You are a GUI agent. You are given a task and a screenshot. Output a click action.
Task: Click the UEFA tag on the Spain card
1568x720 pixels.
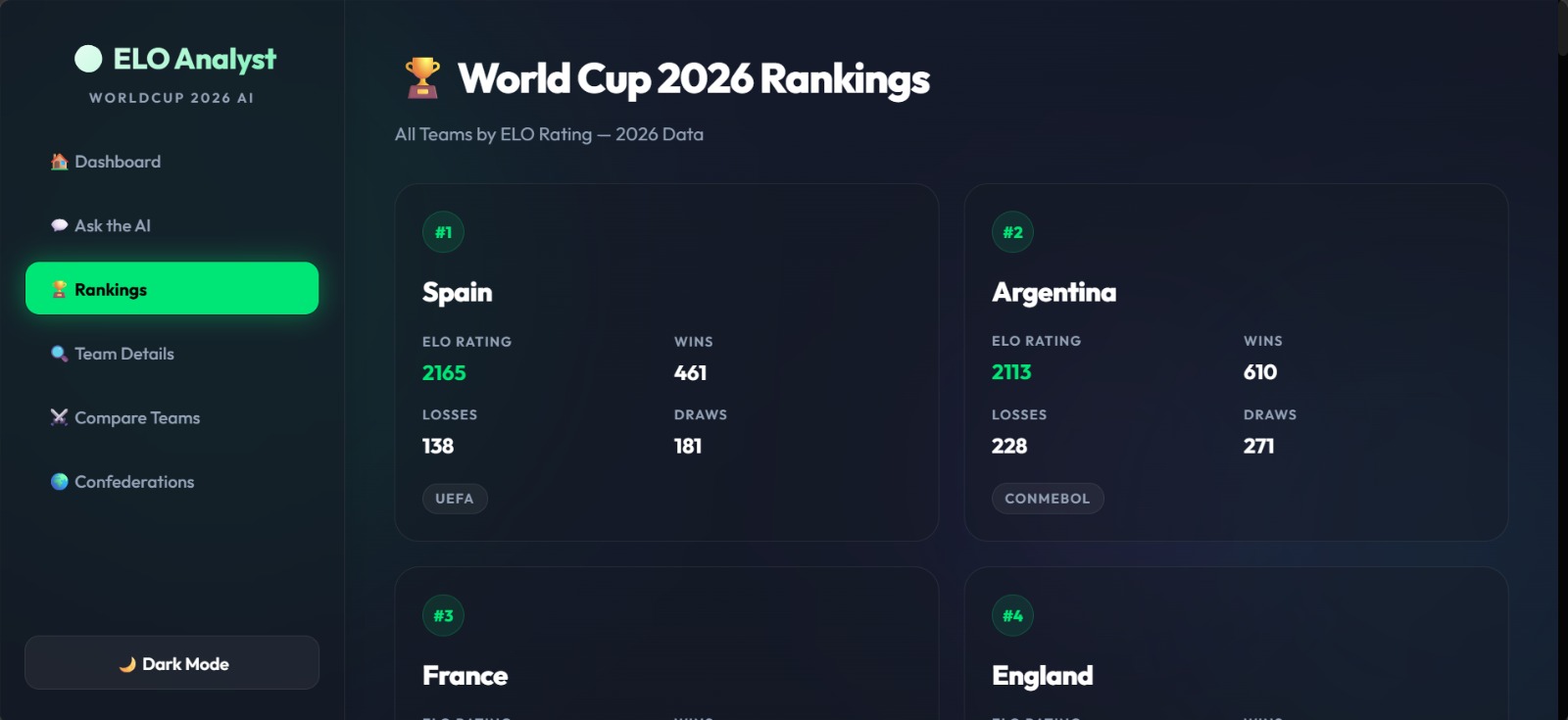[455, 499]
